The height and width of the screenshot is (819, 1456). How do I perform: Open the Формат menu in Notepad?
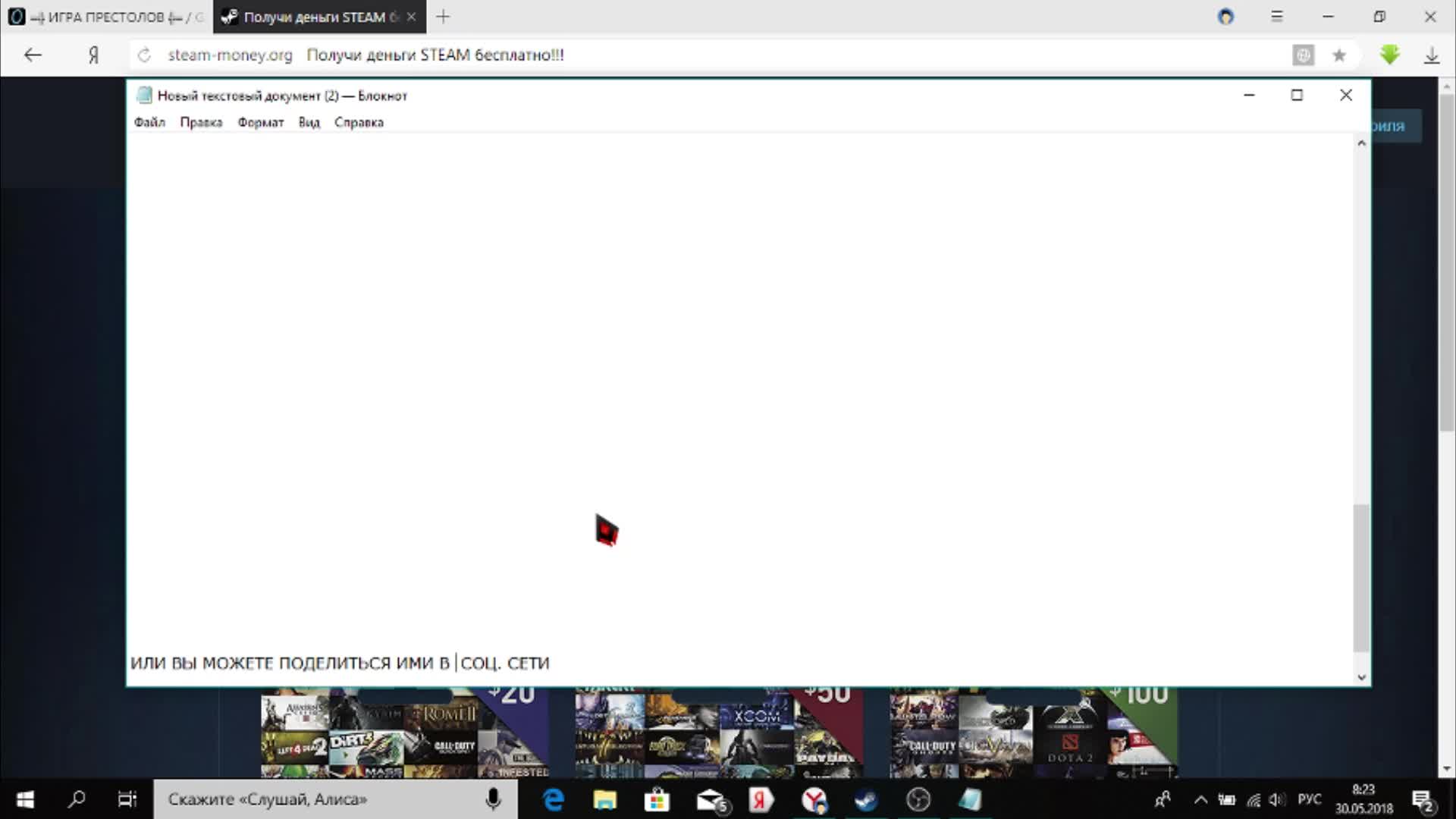(260, 122)
